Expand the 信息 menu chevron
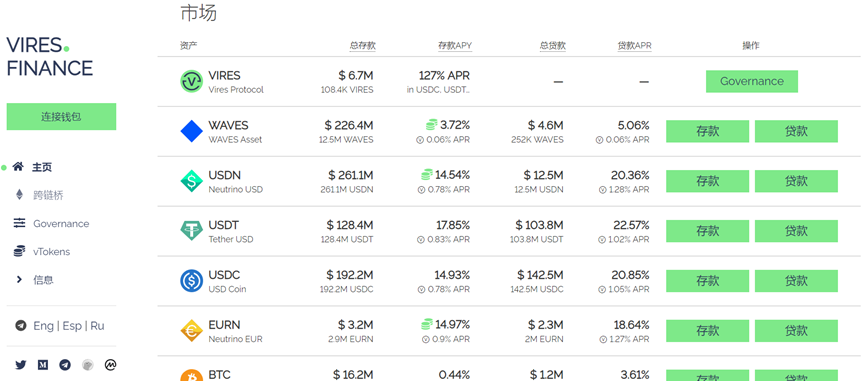 19,280
